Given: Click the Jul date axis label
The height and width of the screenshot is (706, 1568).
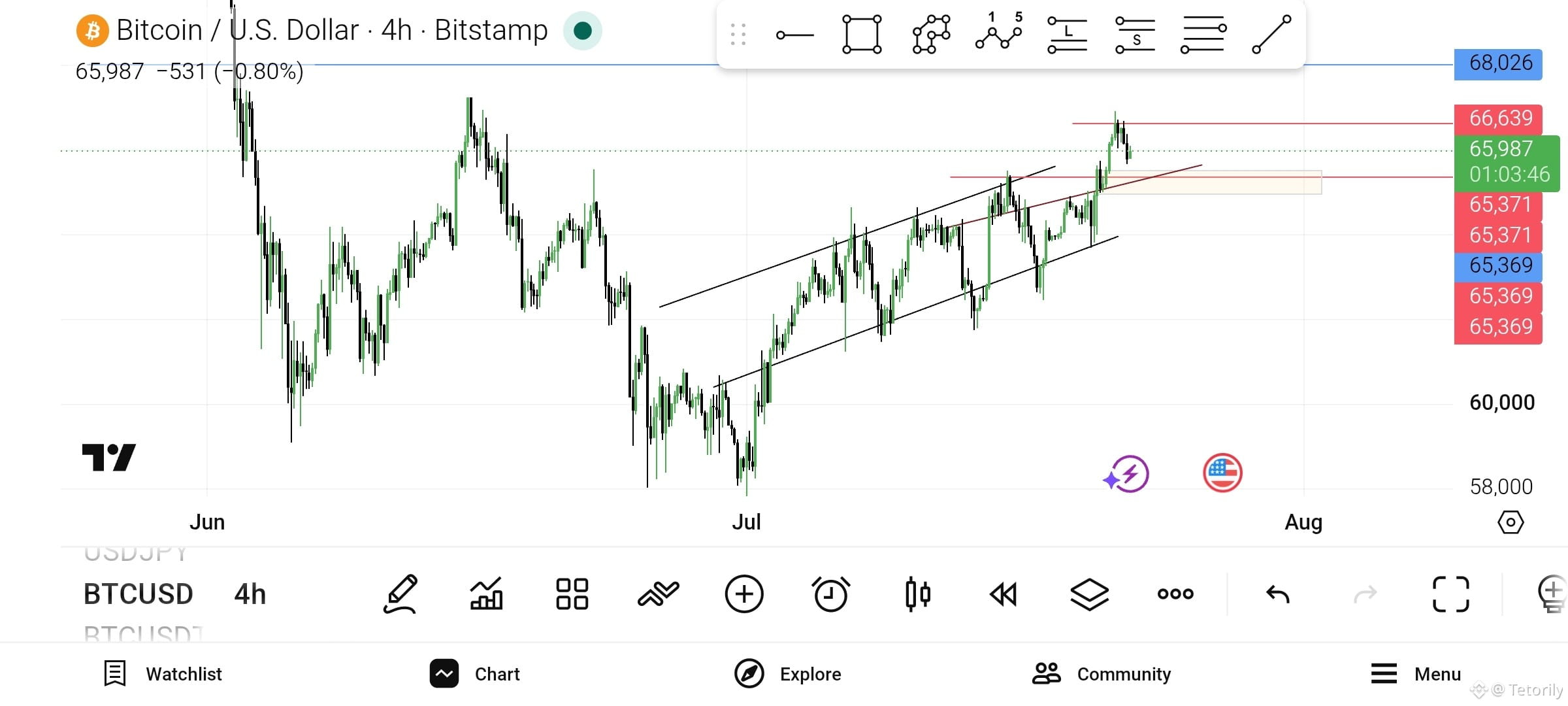Looking at the screenshot, I should pos(746,522).
